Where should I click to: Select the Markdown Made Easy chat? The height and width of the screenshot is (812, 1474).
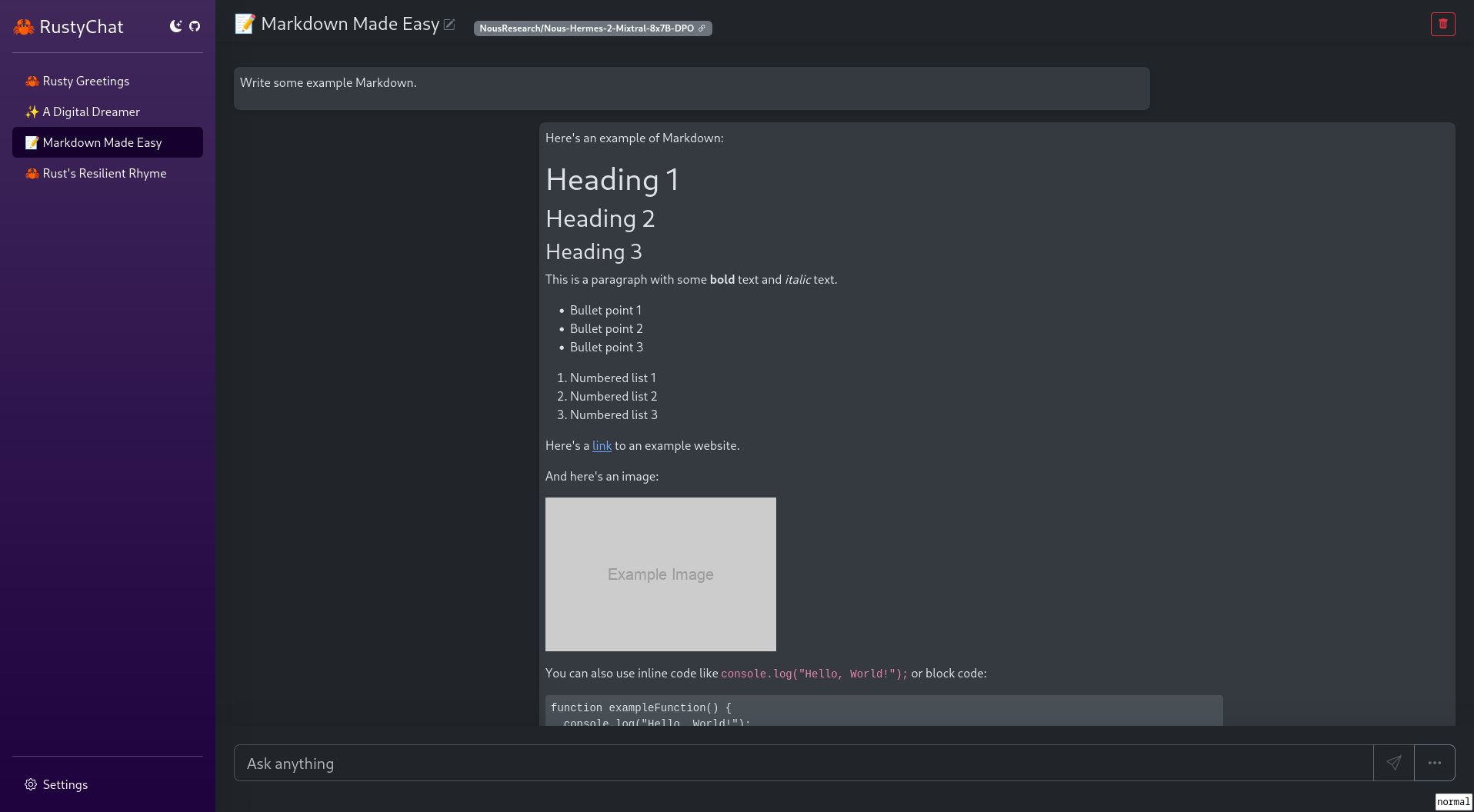coord(102,142)
